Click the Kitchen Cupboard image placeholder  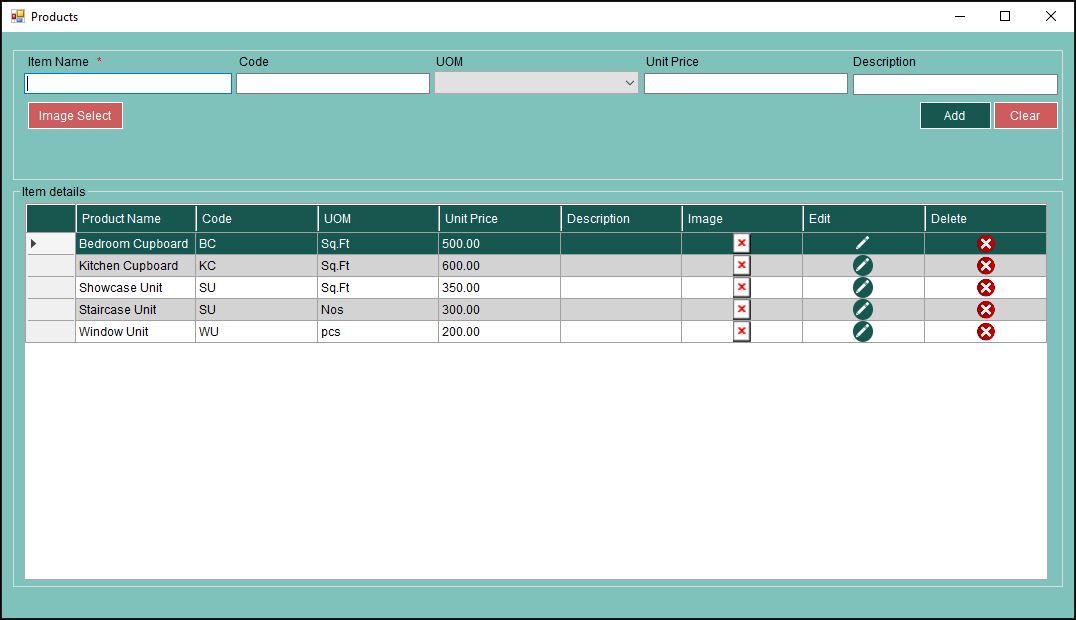click(x=741, y=265)
